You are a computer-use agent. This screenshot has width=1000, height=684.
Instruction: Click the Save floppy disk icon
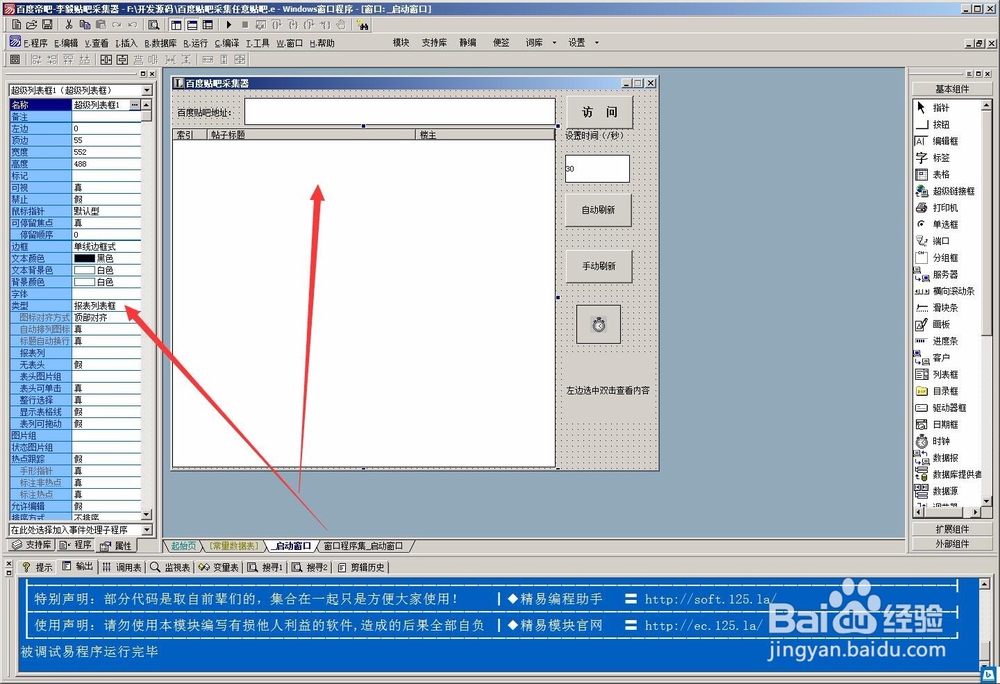[x=47, y=25]
